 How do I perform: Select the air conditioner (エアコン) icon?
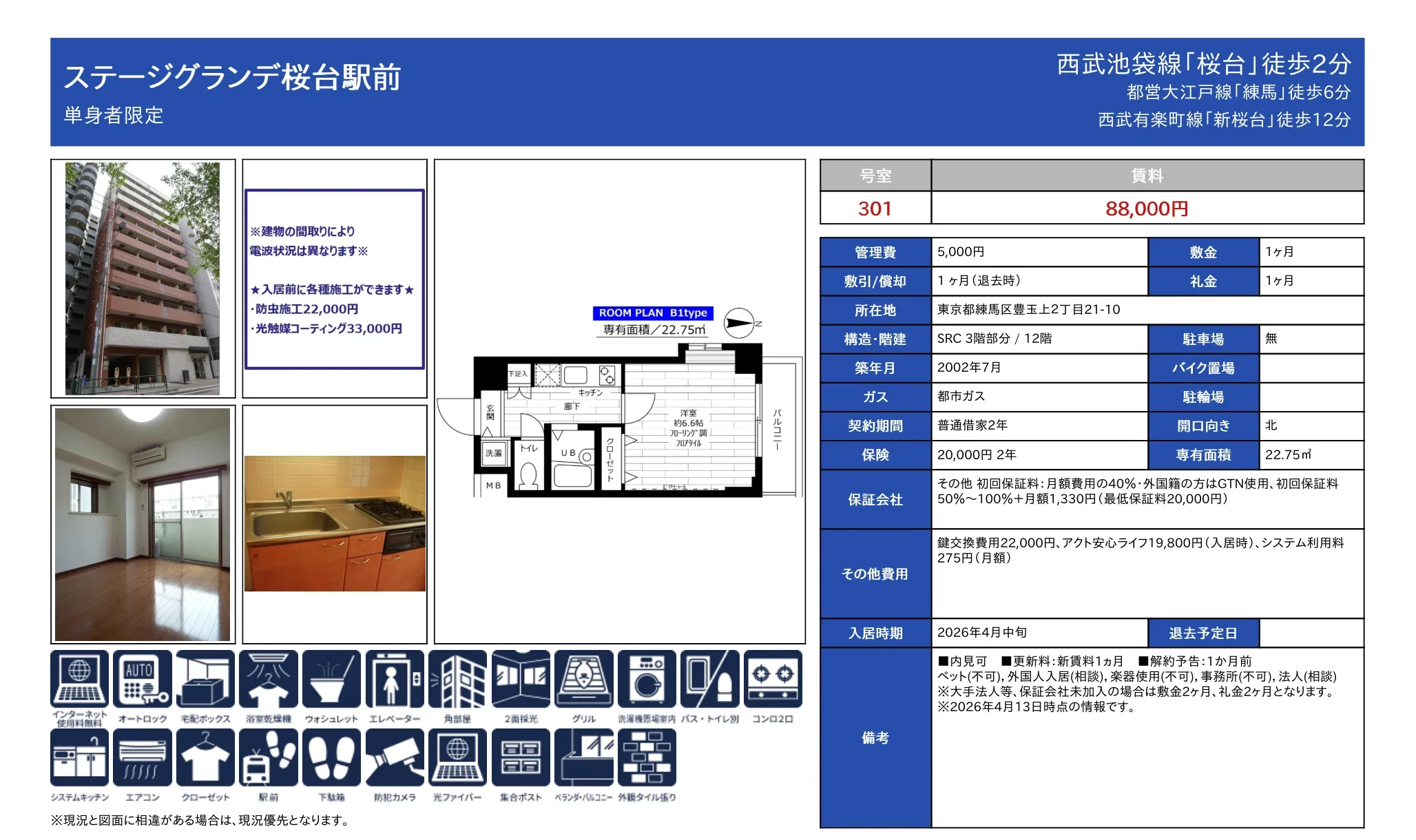click(x=143, y=757)
